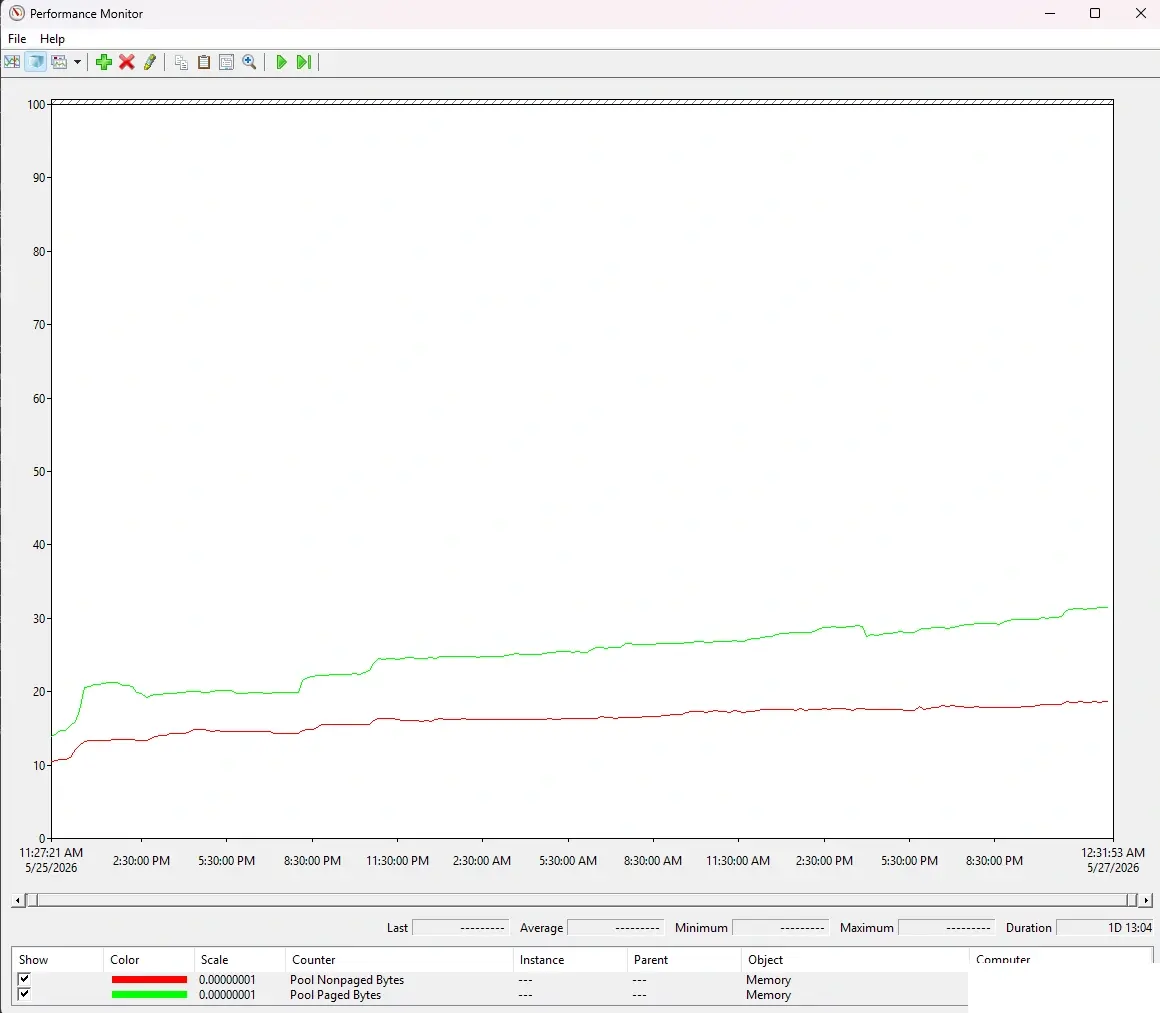This screenshot has width=1160, height=1013.
Task: Click the View Log Data icon
Action: pos(36,62)
